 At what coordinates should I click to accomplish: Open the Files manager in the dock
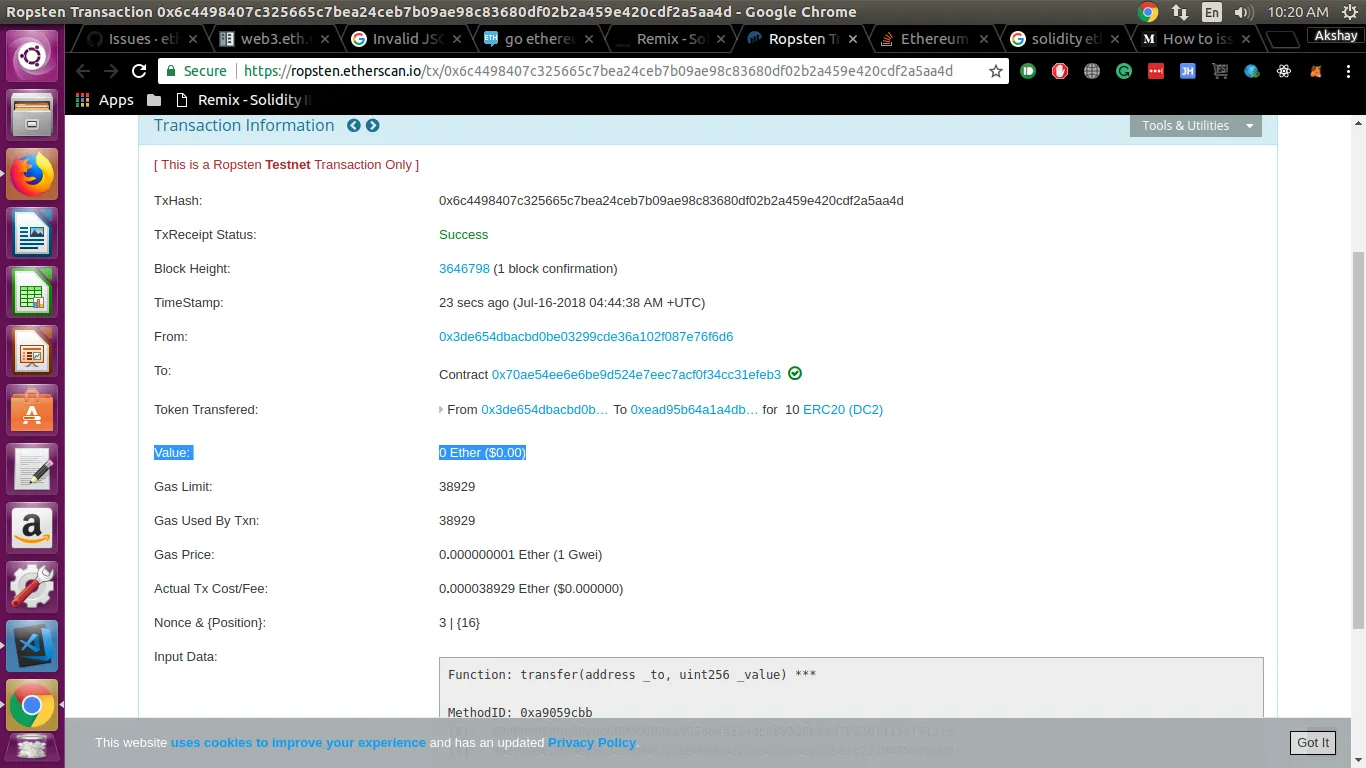click(x=33, y=115)
